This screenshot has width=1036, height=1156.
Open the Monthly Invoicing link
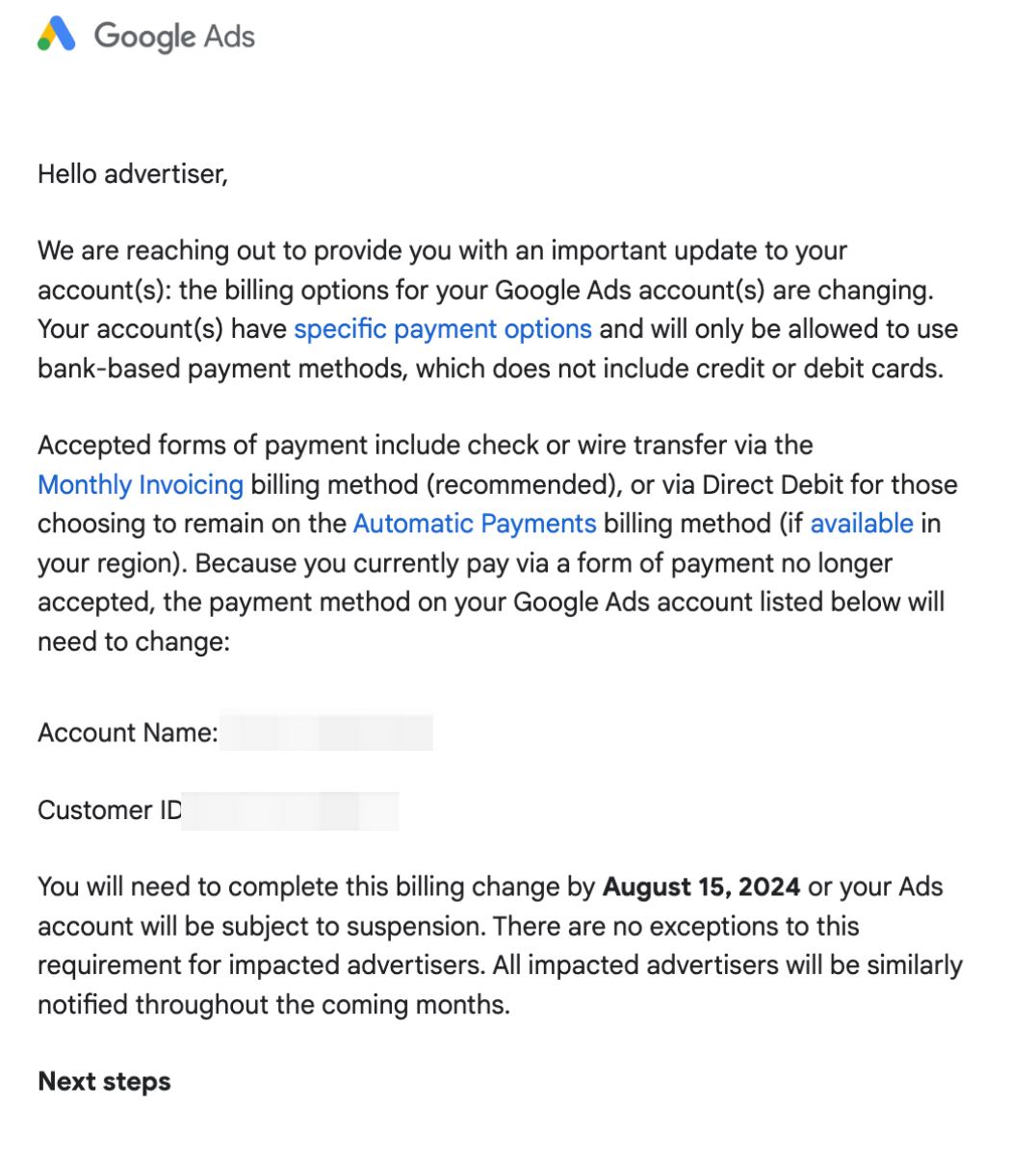(141, 484)
